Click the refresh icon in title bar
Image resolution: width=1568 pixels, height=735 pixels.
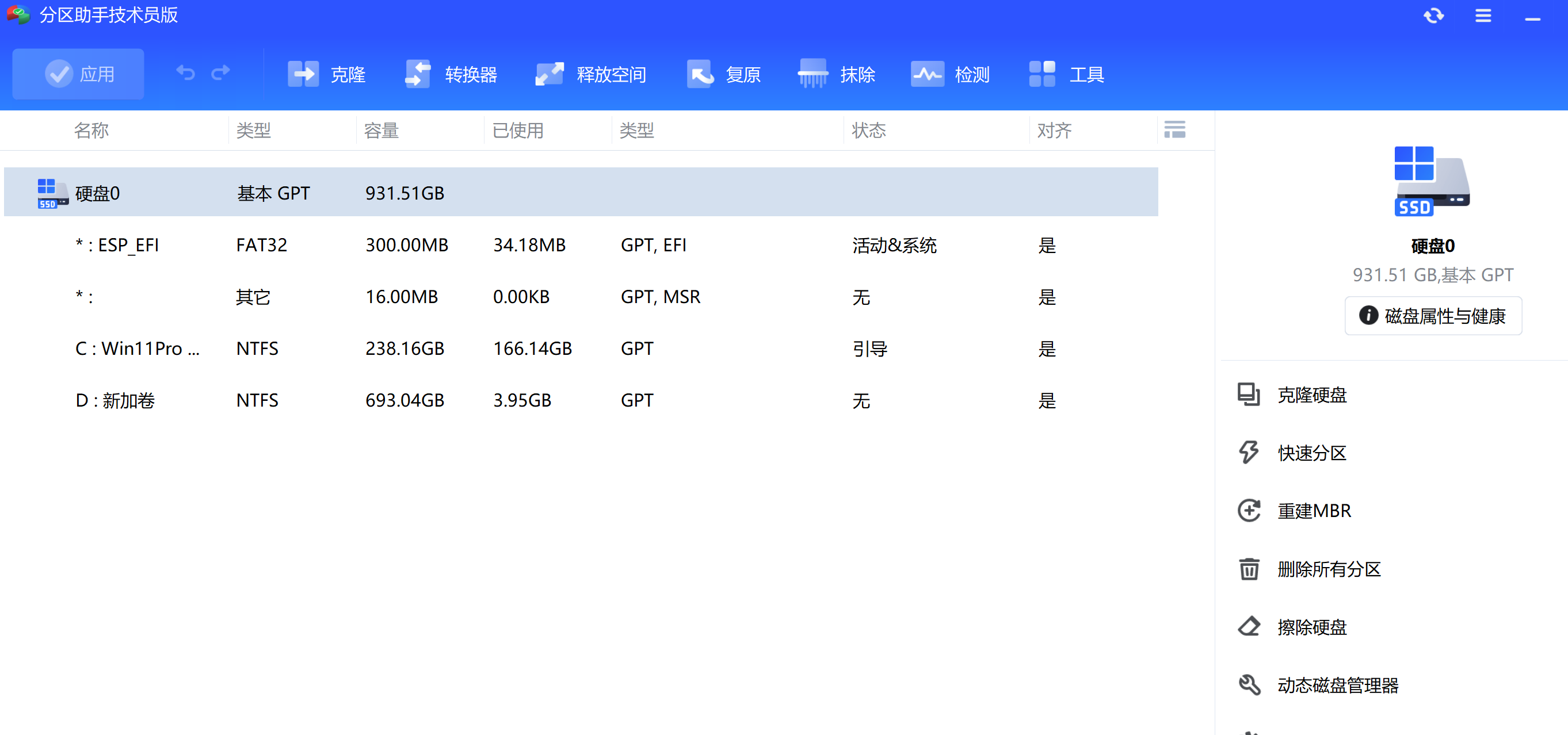click(1433, 16)
